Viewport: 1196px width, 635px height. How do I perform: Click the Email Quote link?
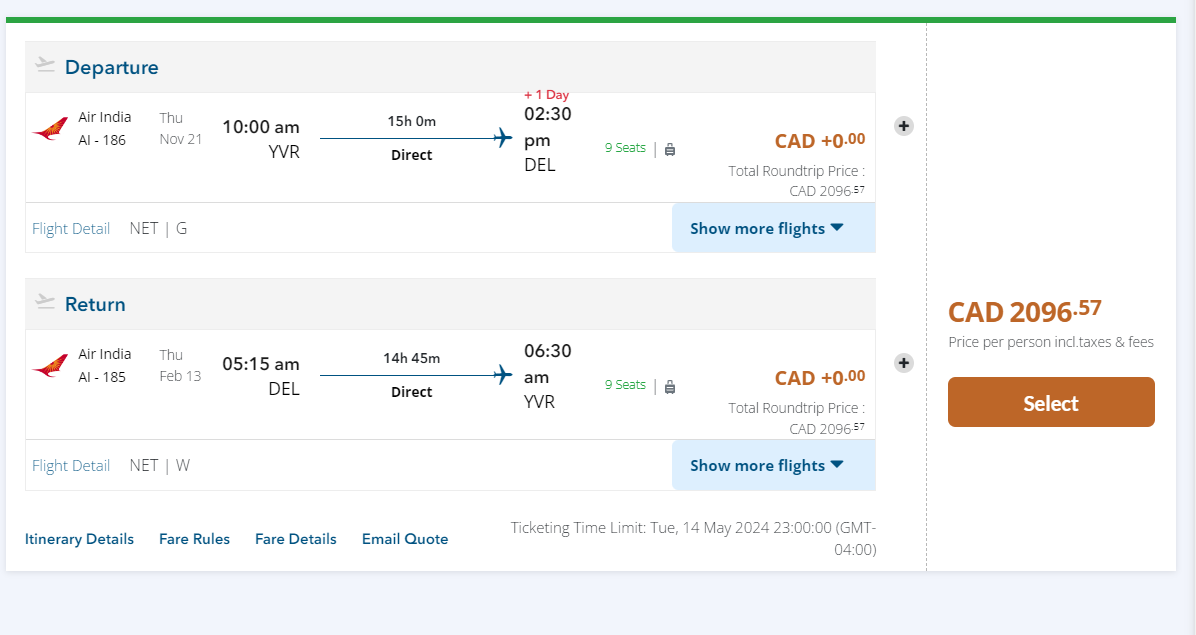[405, 539]
